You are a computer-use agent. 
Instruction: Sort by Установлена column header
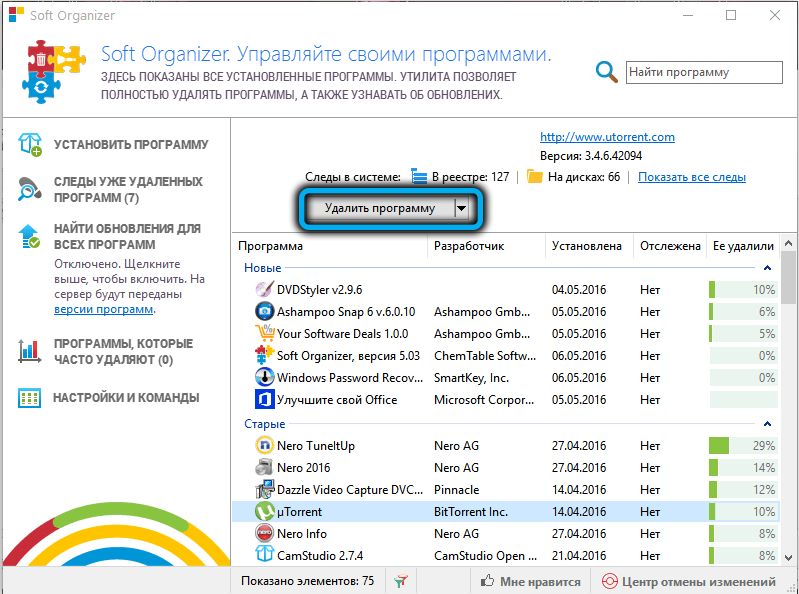pos(586,246)
